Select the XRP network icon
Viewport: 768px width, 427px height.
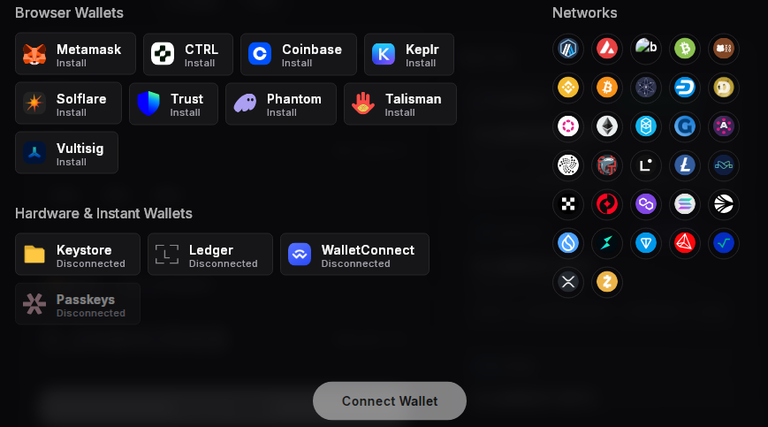pos(568,282)
